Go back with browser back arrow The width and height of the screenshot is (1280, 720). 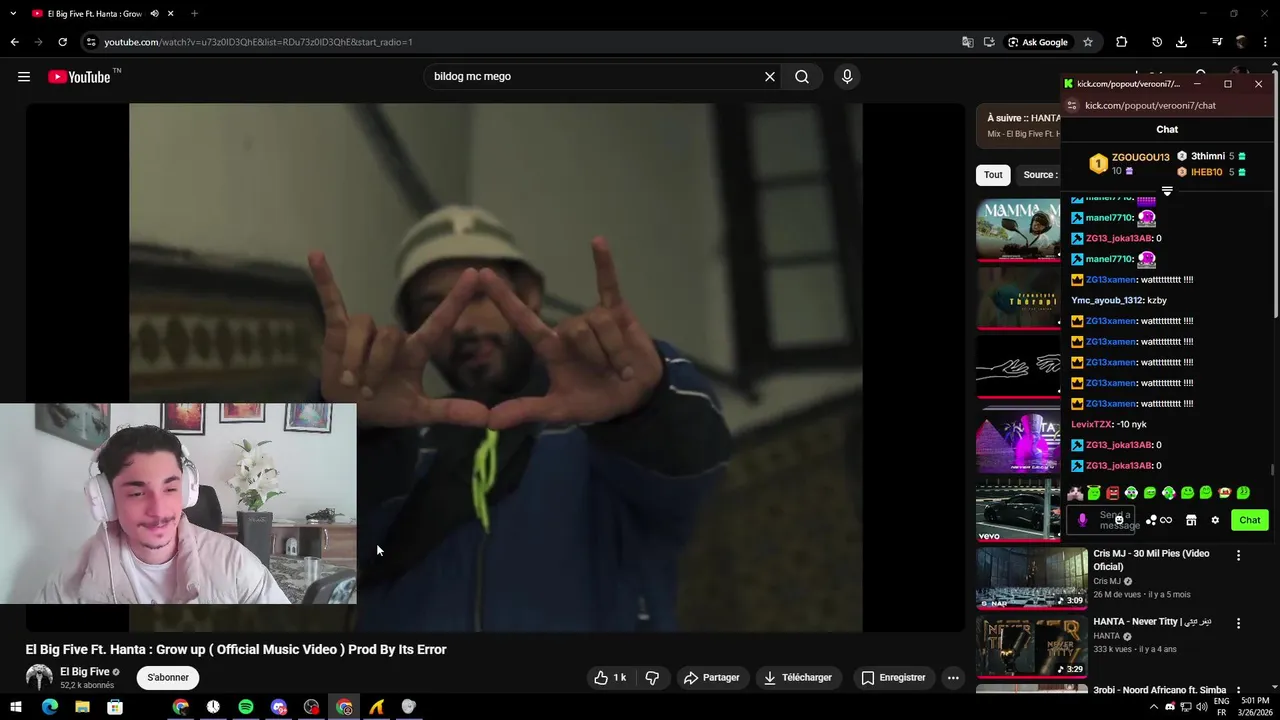pos(14,42)
